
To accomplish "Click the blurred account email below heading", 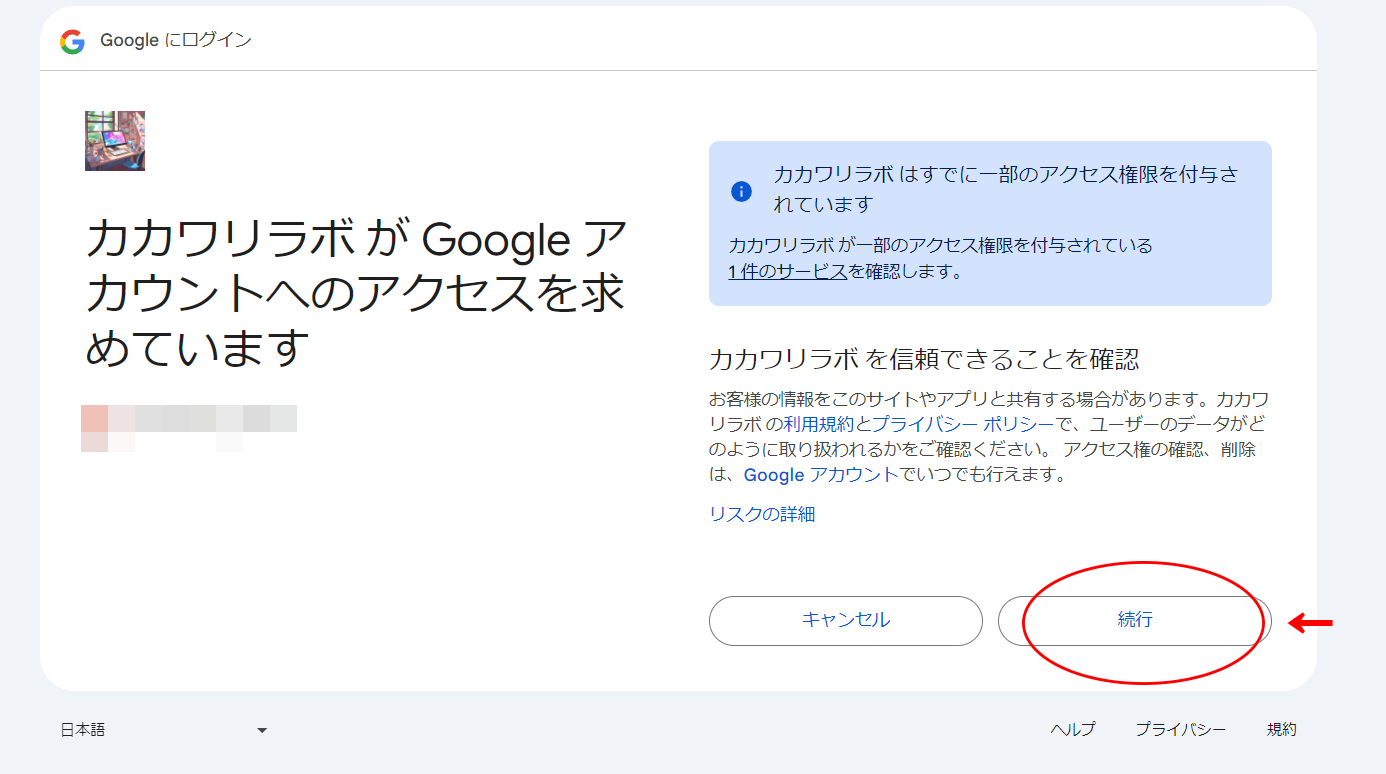I will [189, 428].
